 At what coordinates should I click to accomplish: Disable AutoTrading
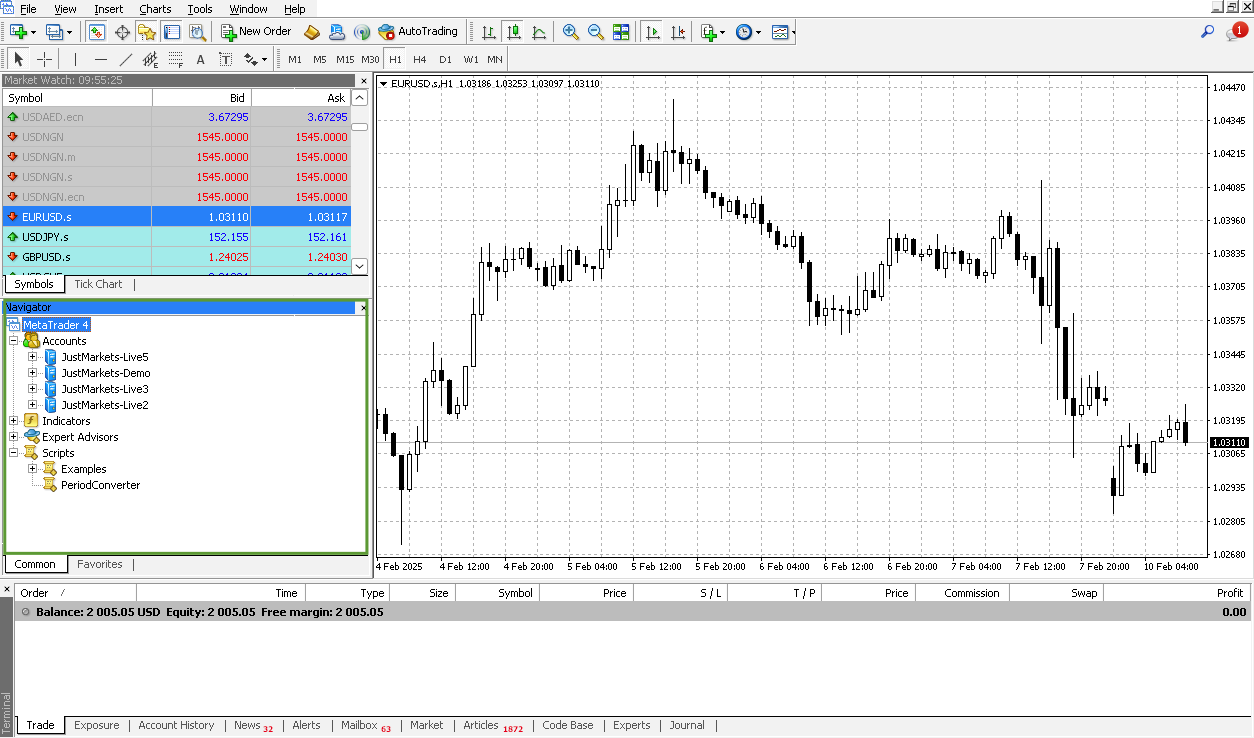click(418, 31)
